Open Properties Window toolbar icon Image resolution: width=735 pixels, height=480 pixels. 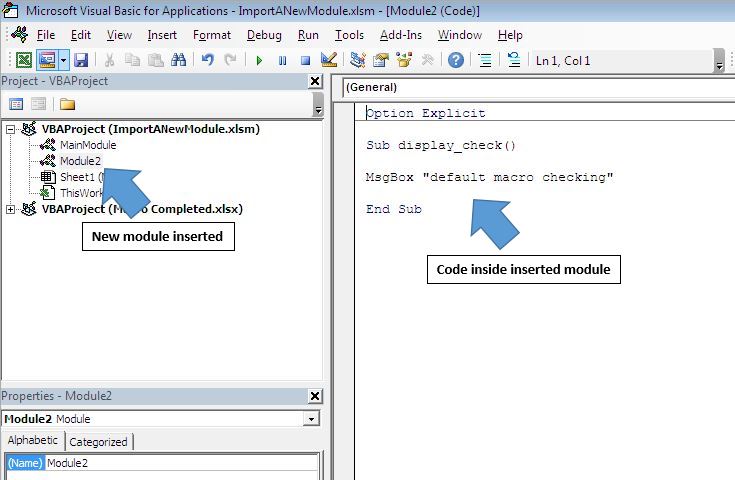click(381, 60)
